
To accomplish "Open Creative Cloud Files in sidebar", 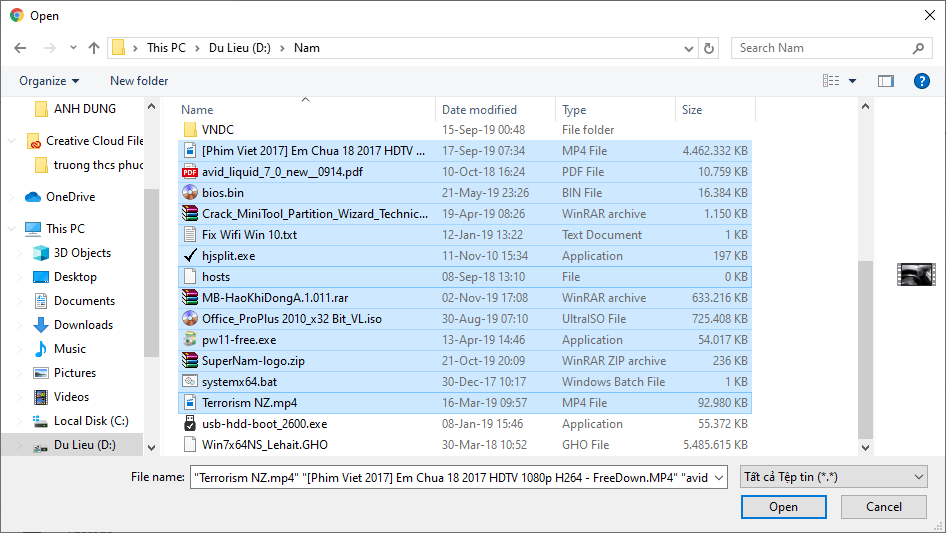I will click(x=94, y=141).
